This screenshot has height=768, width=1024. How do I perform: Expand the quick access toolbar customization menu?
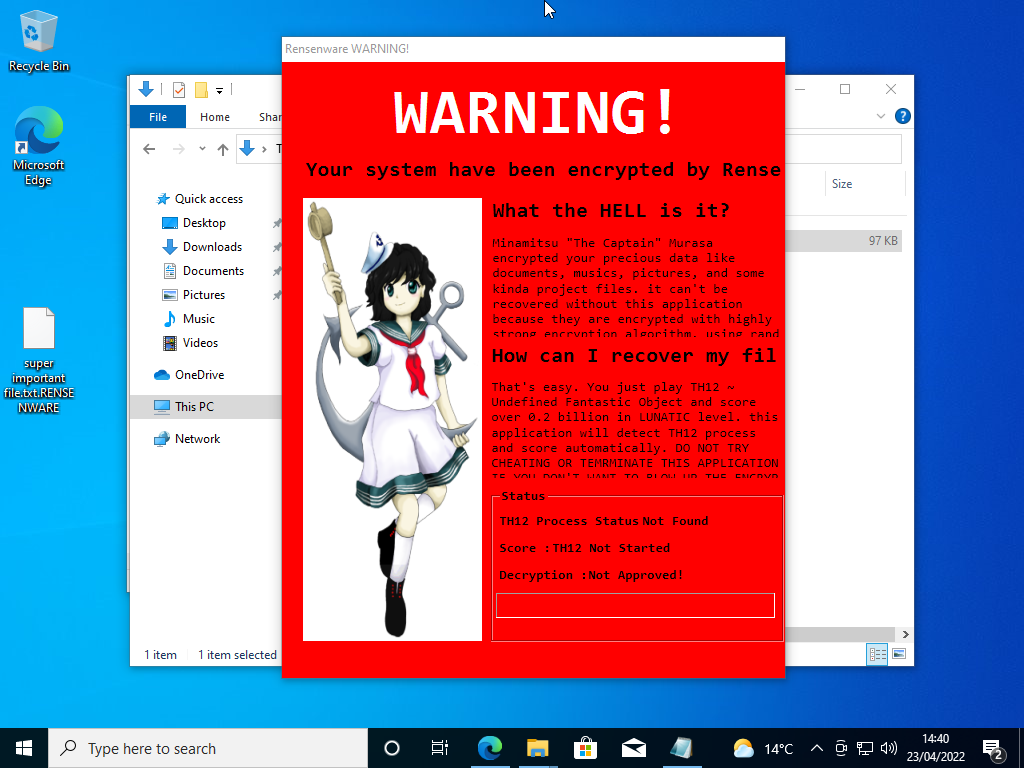click(x=222, y=89)
